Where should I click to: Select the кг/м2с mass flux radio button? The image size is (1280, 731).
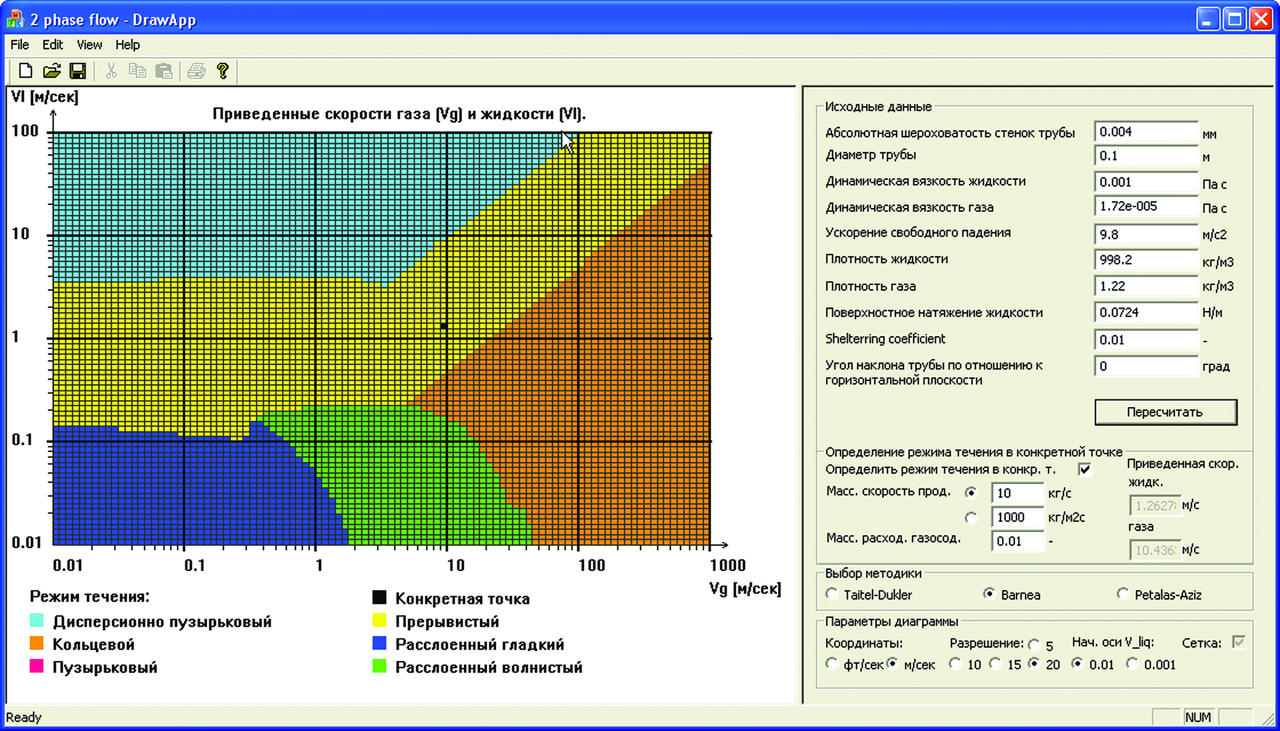(970, 517)
